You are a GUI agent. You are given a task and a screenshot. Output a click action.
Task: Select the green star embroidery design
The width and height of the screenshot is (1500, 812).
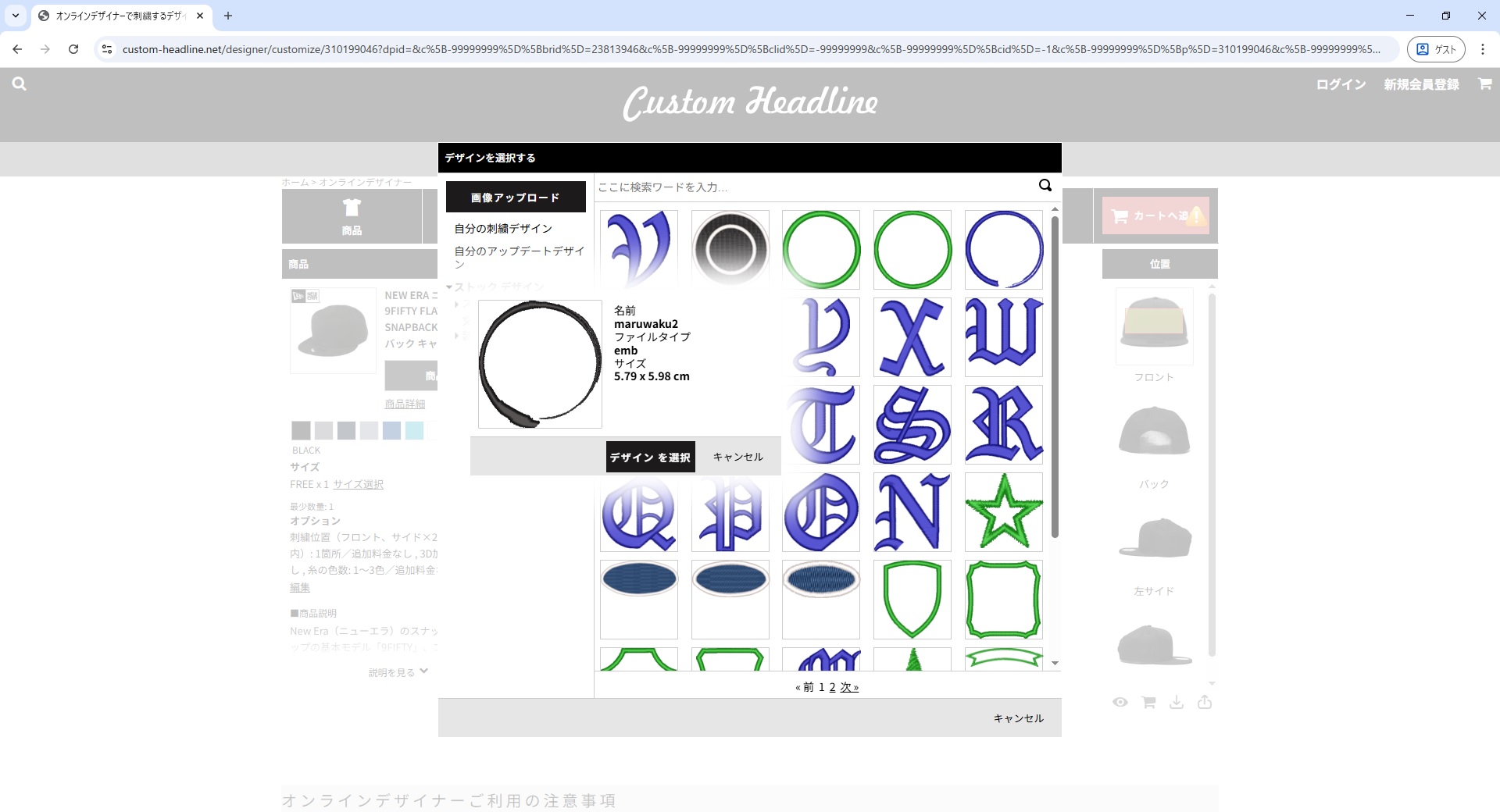[1003, 512]
